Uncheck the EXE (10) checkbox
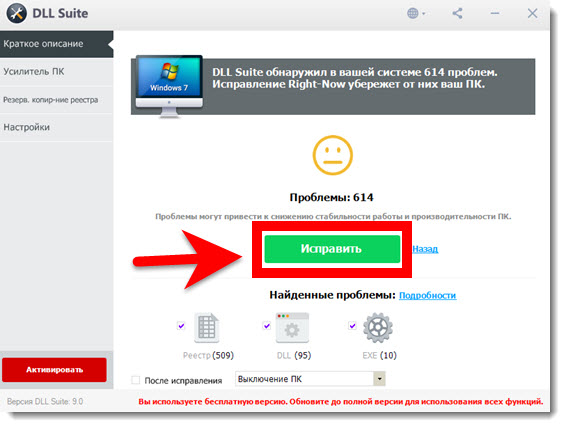Image resolution: width=565 pixels, height=427 pixels. 352,326
